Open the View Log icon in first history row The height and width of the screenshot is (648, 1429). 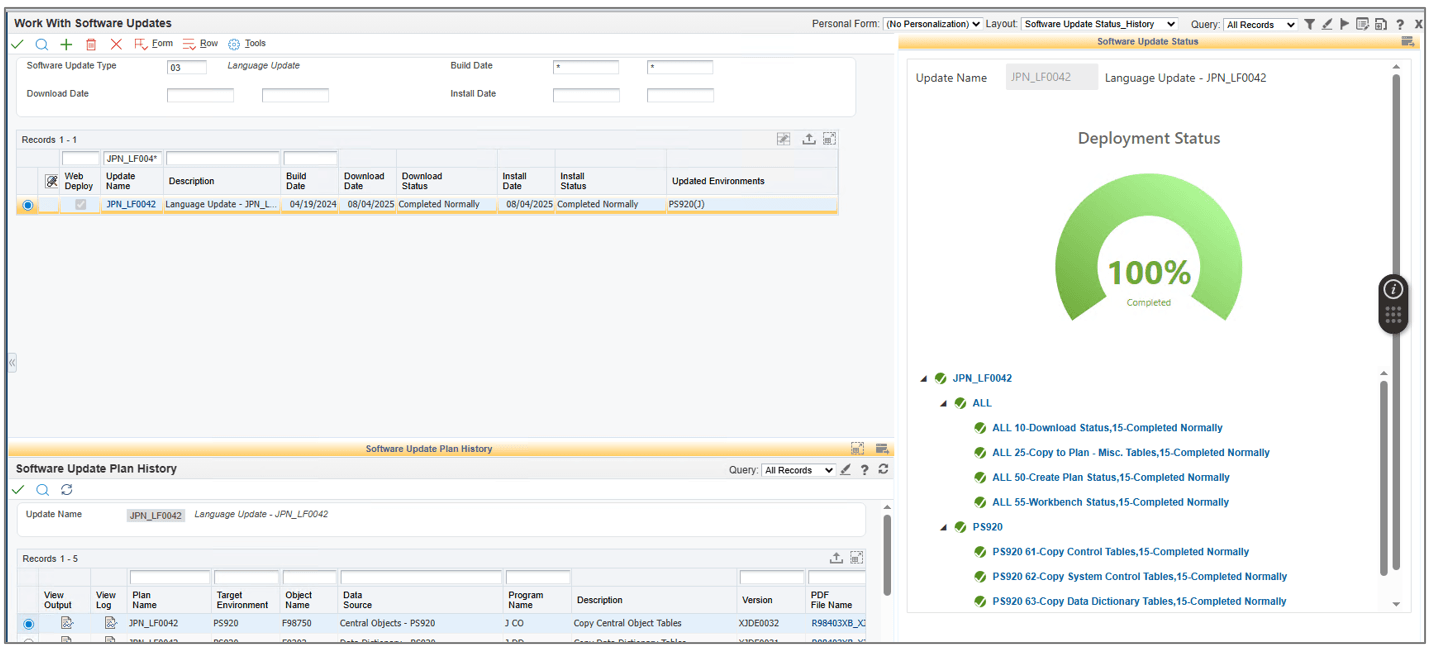pos(110,623)
